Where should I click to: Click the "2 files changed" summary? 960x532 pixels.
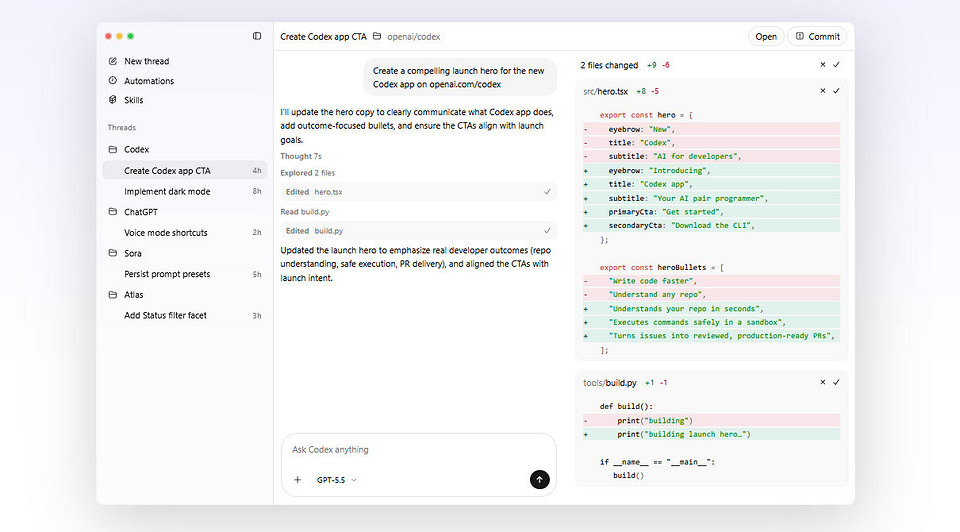click(609, 65)
